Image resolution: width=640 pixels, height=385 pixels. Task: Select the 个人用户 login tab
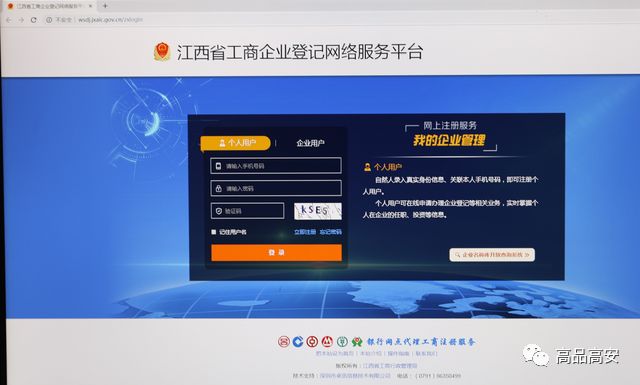coord(236,143)
